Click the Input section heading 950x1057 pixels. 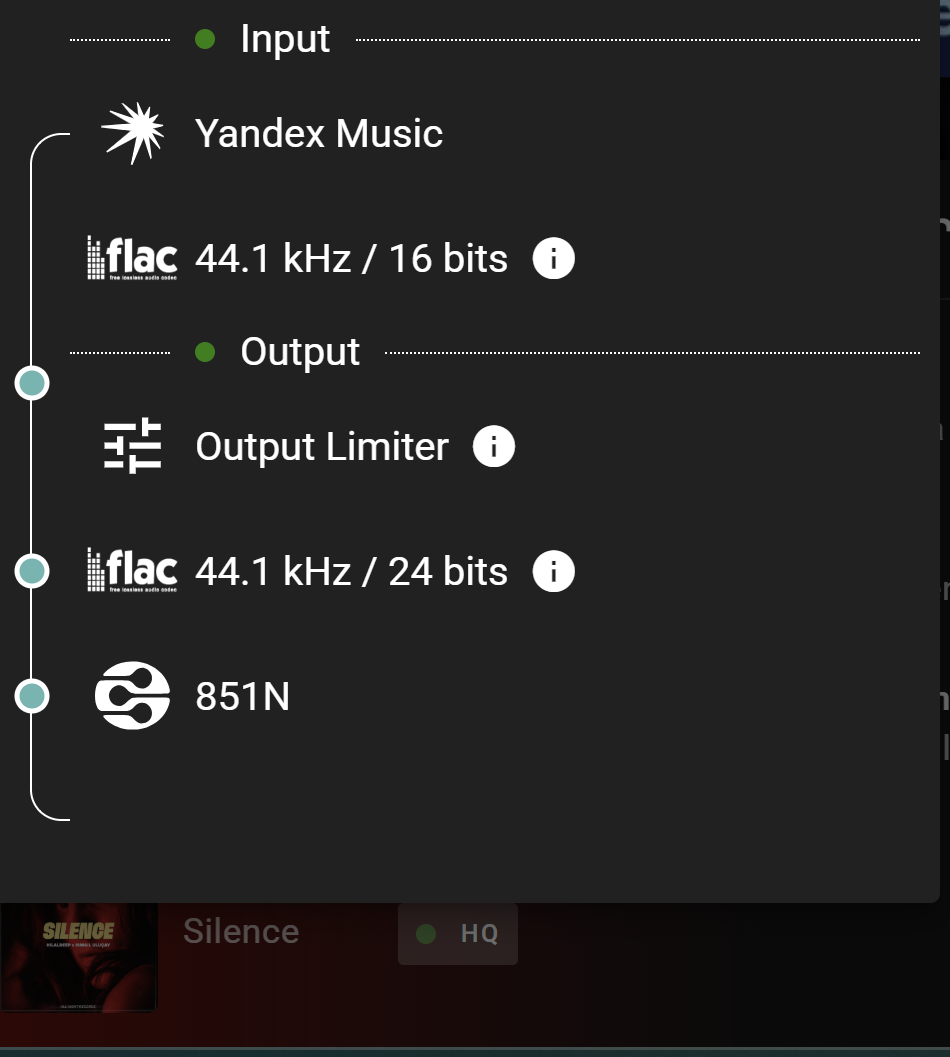(x=285, y=39)
